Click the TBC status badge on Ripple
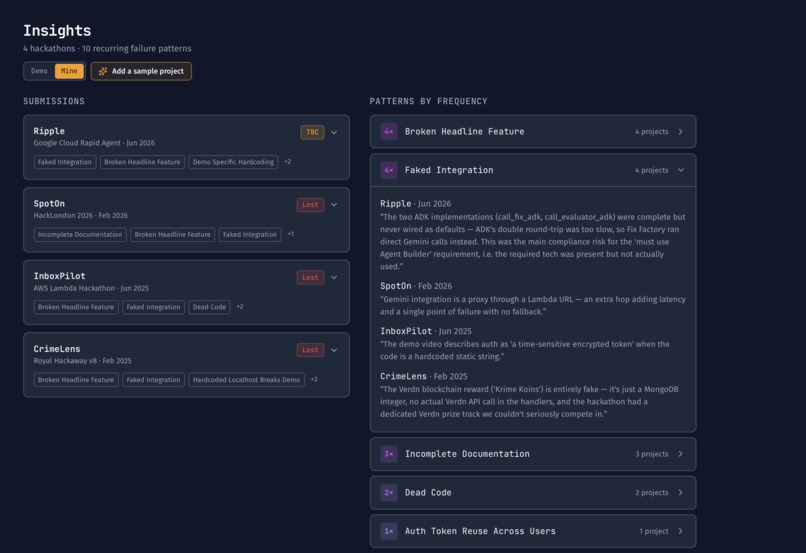This screenshot has height=553, width=806. 312,132
